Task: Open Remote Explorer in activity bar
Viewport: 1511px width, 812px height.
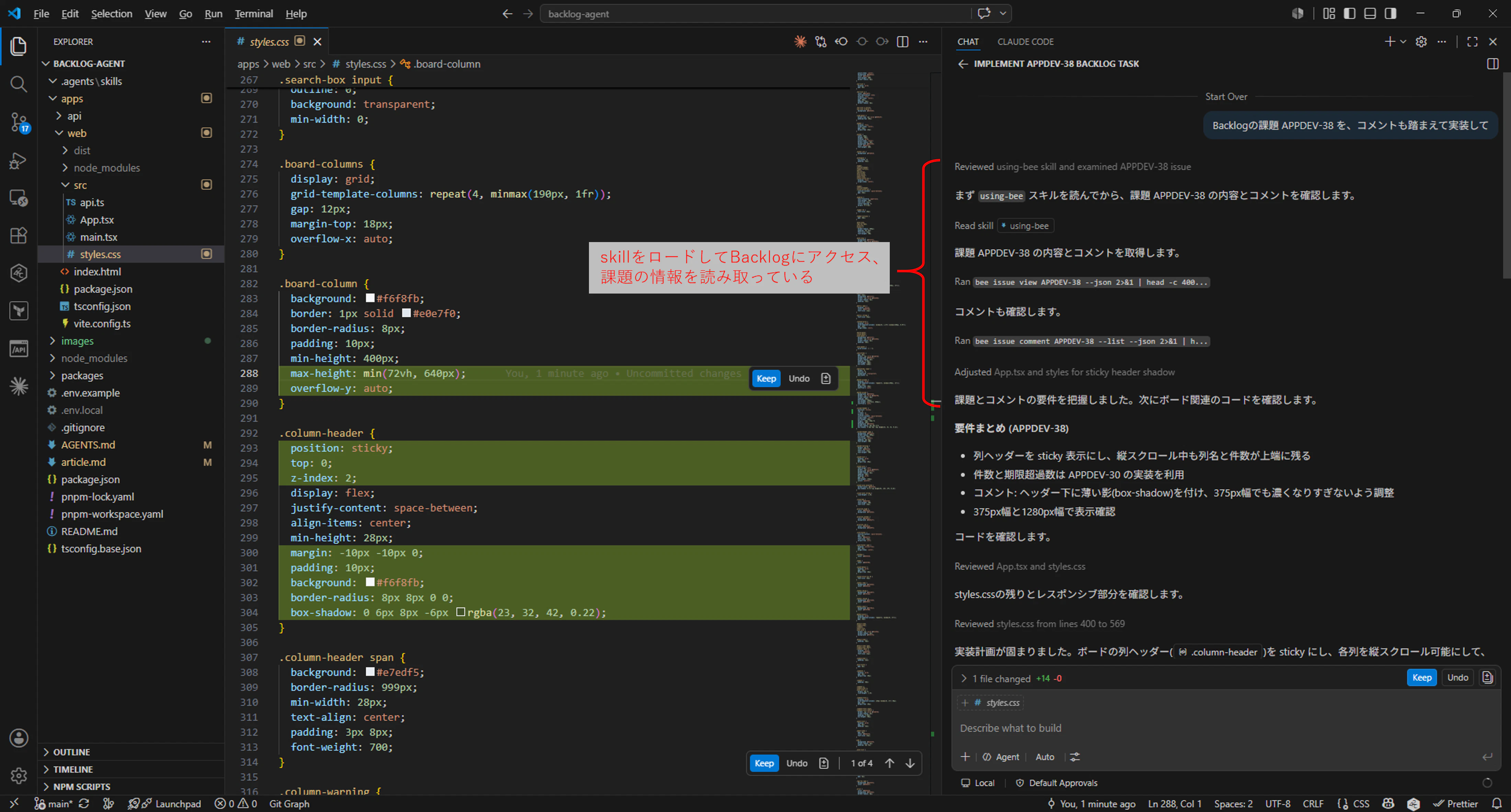Action: [18, 197]
